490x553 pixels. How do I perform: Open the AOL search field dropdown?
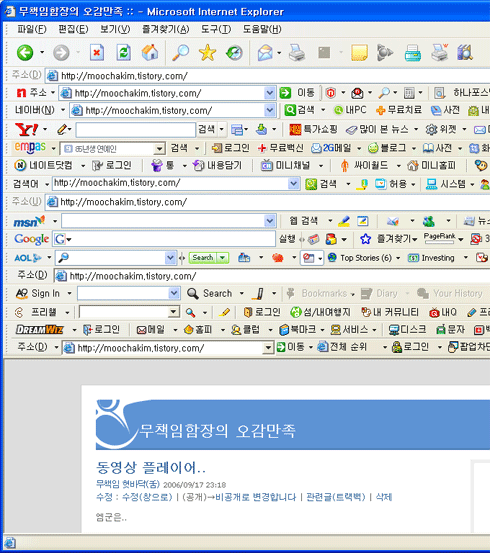[x=170, y=258]
